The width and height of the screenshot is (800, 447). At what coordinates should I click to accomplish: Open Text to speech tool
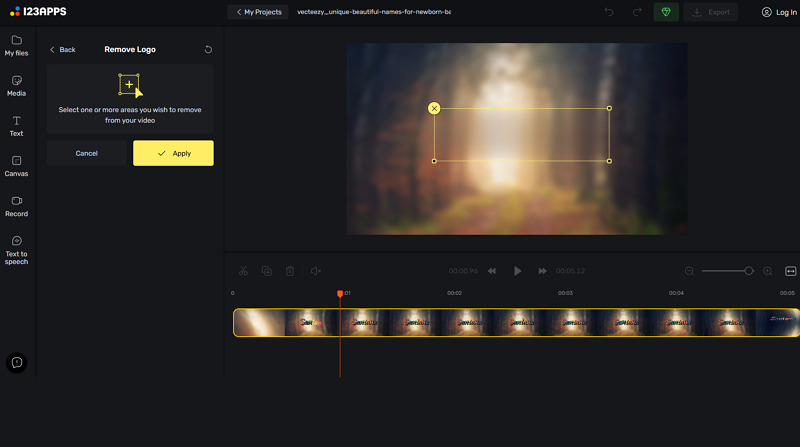click(16, 249)
